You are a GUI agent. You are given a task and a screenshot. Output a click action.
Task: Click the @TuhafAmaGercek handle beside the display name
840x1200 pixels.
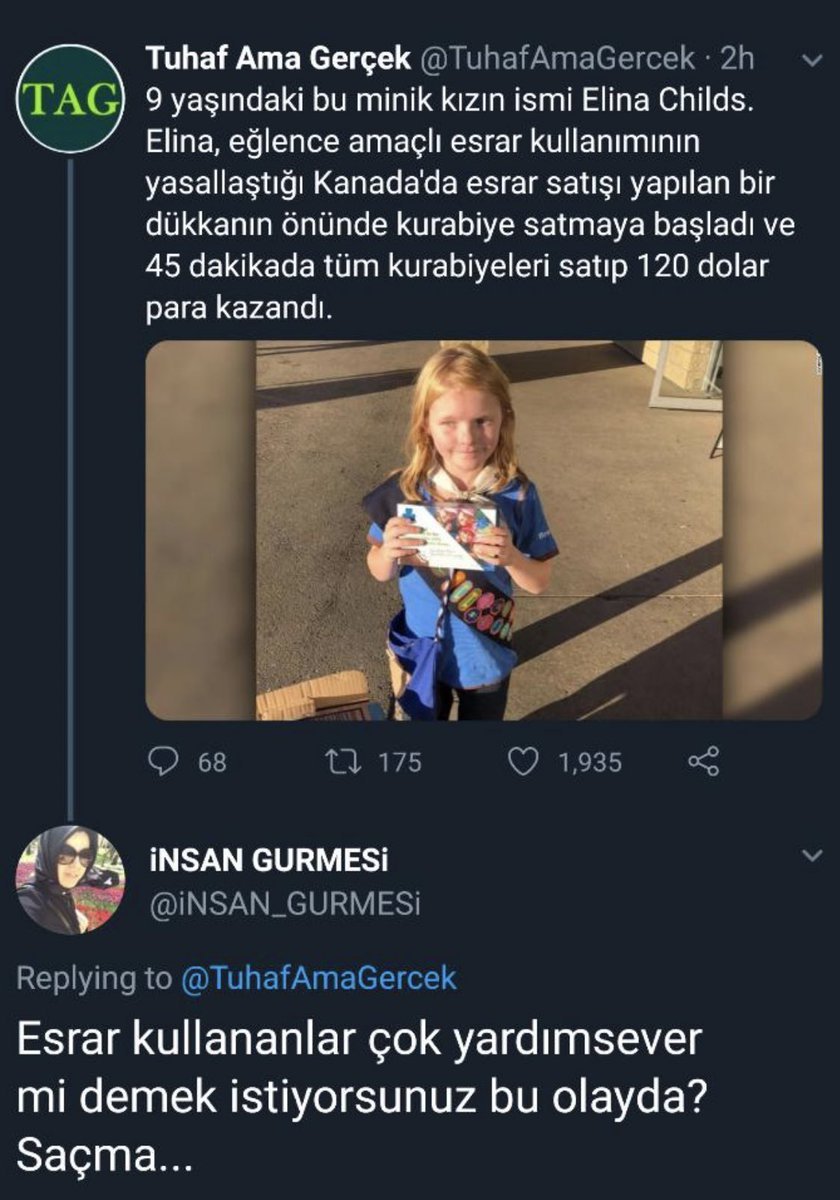click(556, 60)
